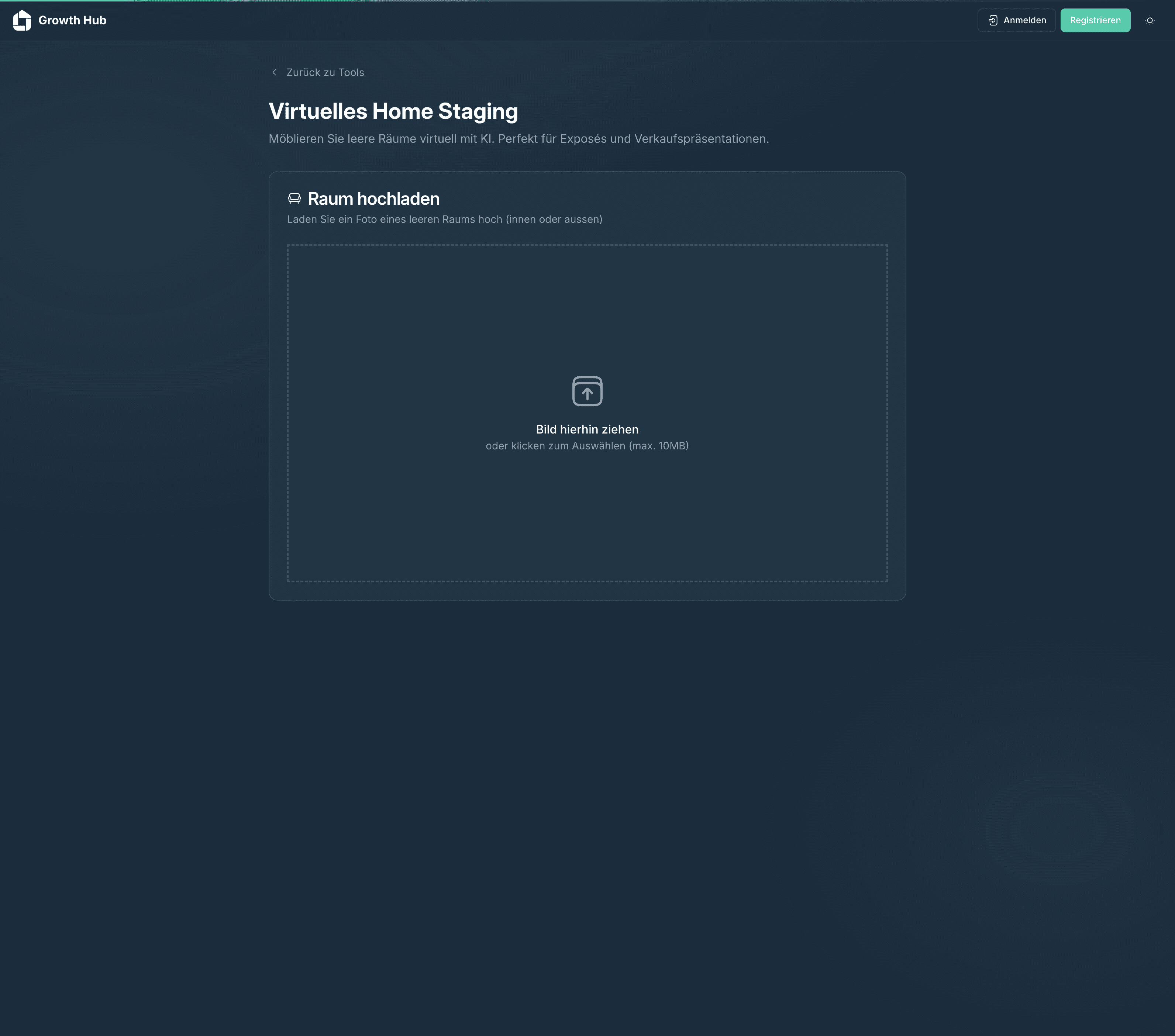Image resolution: width=1175 pixels, height=1036 pixels.
Task: Click the Growth Hub house logo icon
Action: point(22,20)
